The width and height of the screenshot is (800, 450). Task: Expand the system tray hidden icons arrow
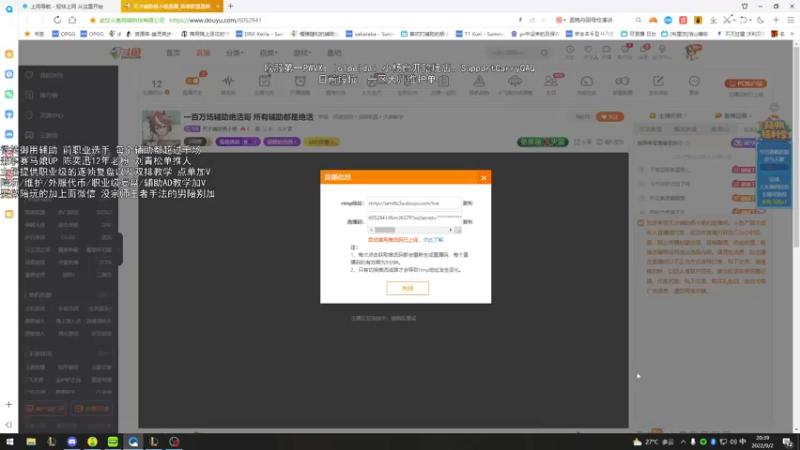point(683,442)
